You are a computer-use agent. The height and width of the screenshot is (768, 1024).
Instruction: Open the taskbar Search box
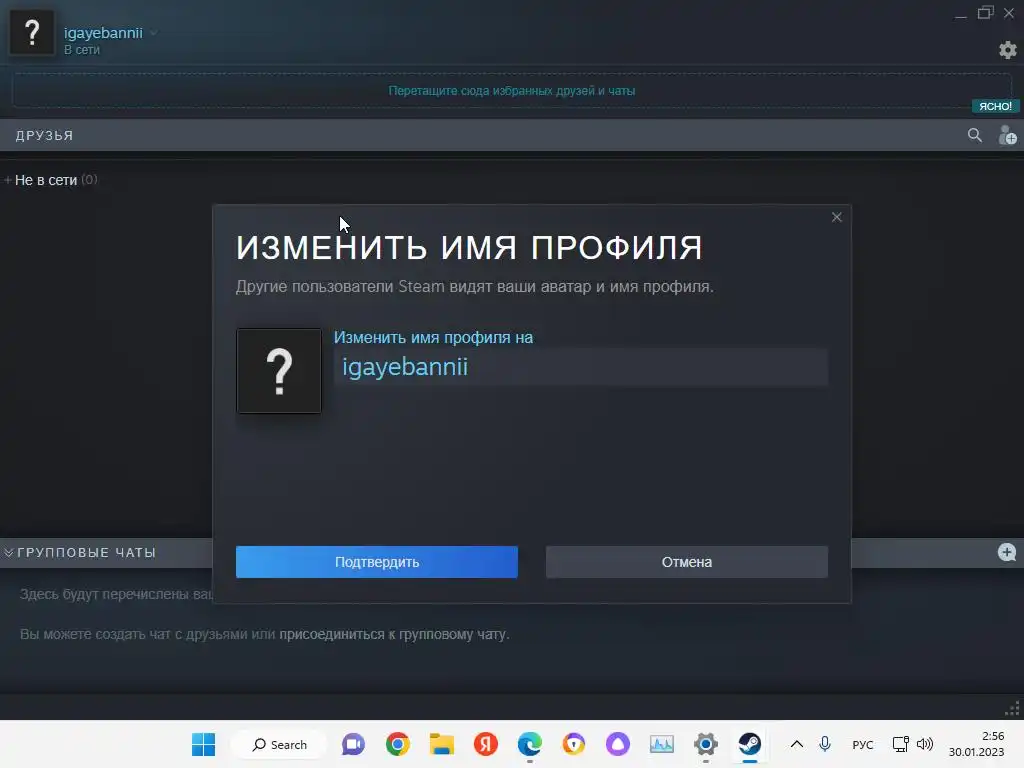[x=280, y=744]
